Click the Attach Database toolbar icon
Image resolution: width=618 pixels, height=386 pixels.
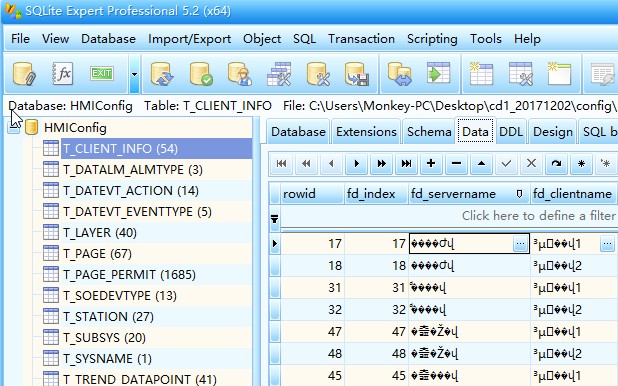tap(24, 73)
